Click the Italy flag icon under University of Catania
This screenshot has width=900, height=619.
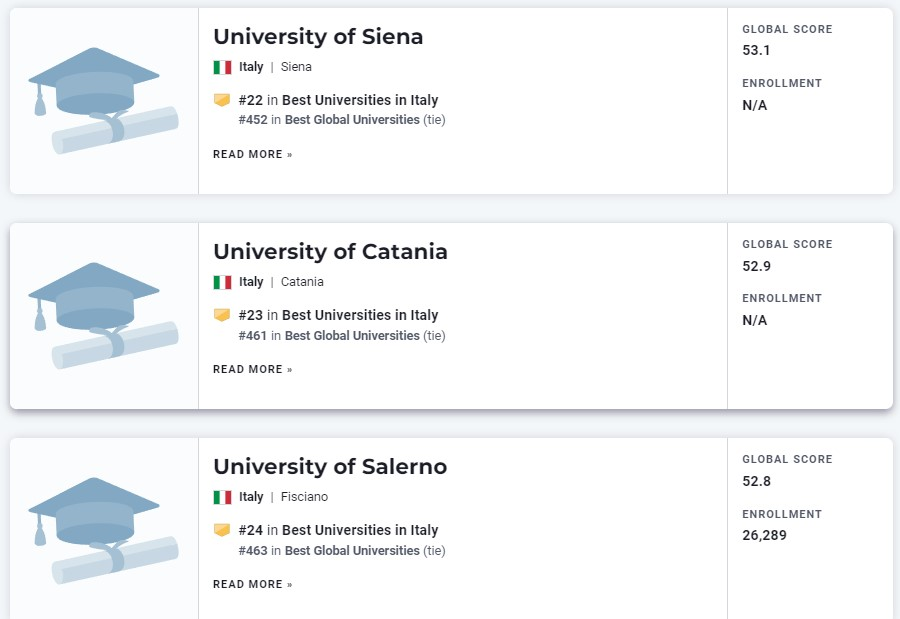[222, 283]
